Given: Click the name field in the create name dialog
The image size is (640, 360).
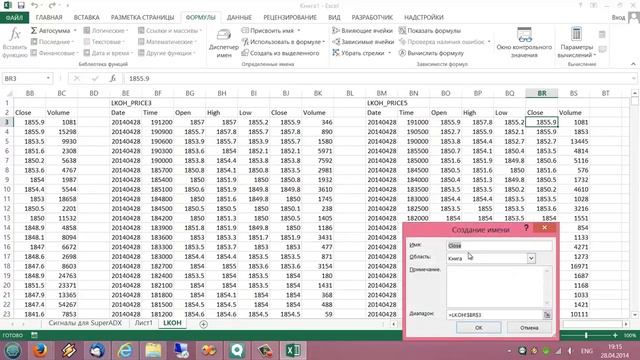Looking at the screenshot, I should coord(499,245).
